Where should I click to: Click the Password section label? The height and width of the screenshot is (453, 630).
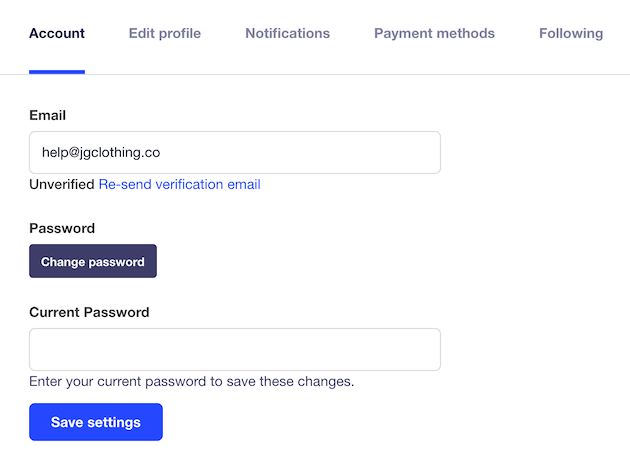coord(62,228)
